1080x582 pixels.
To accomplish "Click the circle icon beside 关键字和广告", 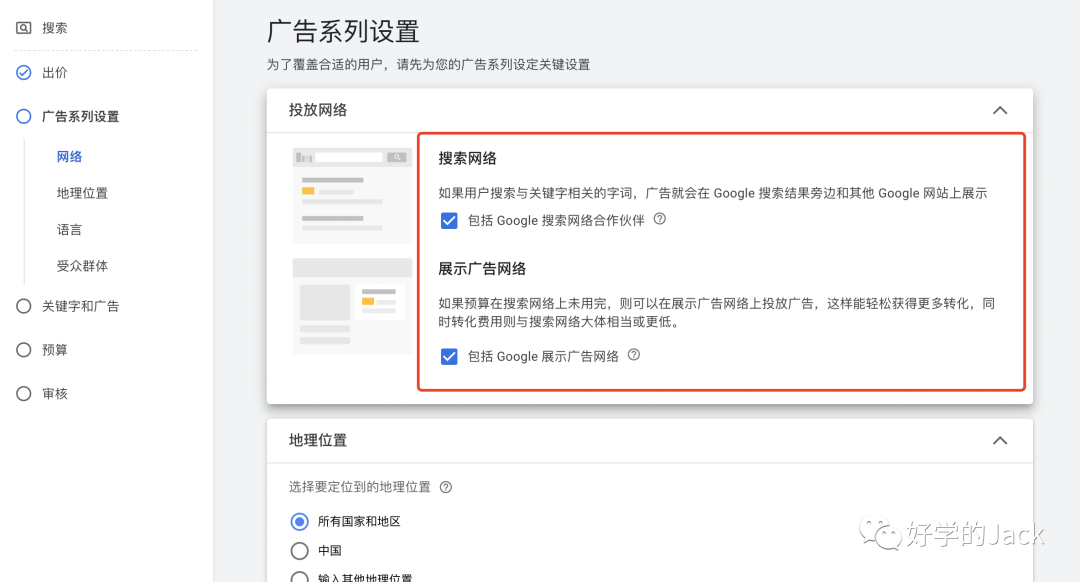I will 23,306.
